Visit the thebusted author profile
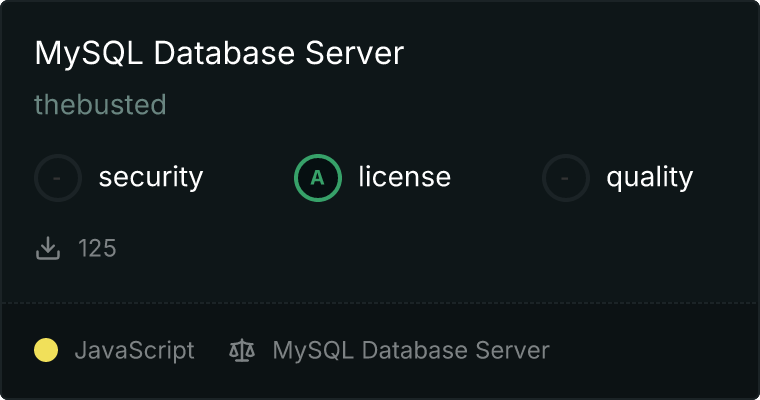The height and width of the screenshot is (400, 760). [x=100, y=105]
